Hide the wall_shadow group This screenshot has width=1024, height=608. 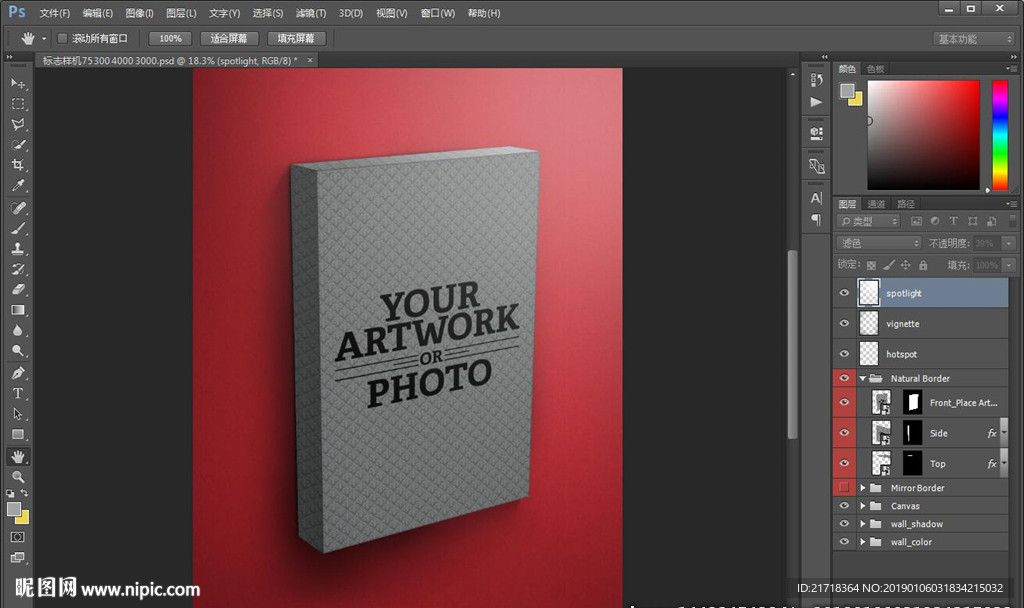tap(844, 523)
